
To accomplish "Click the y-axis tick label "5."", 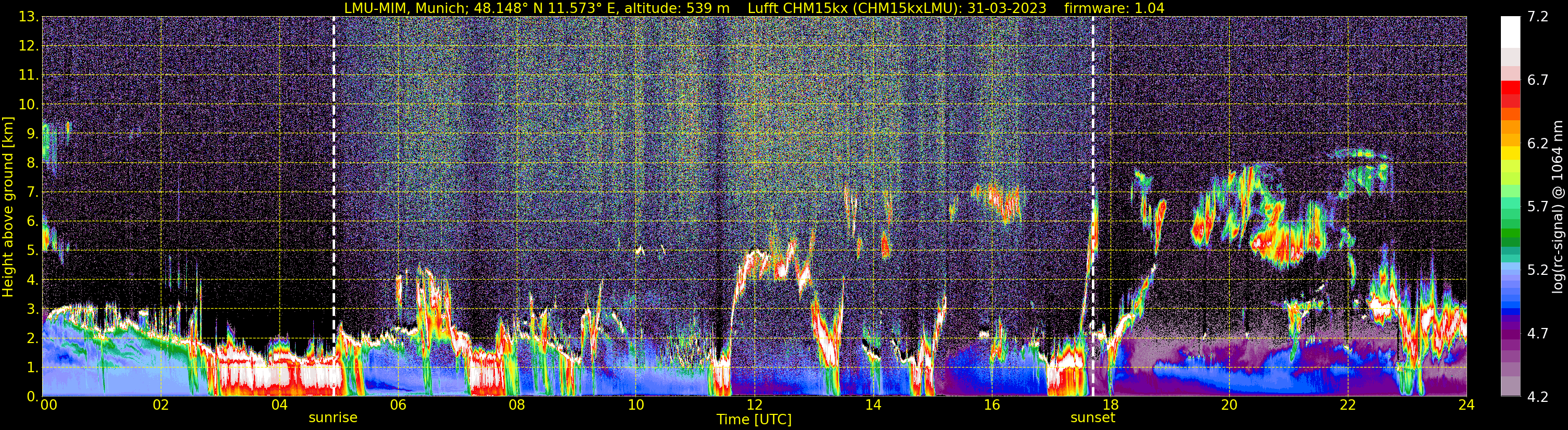I will click(x=33, y=250).
